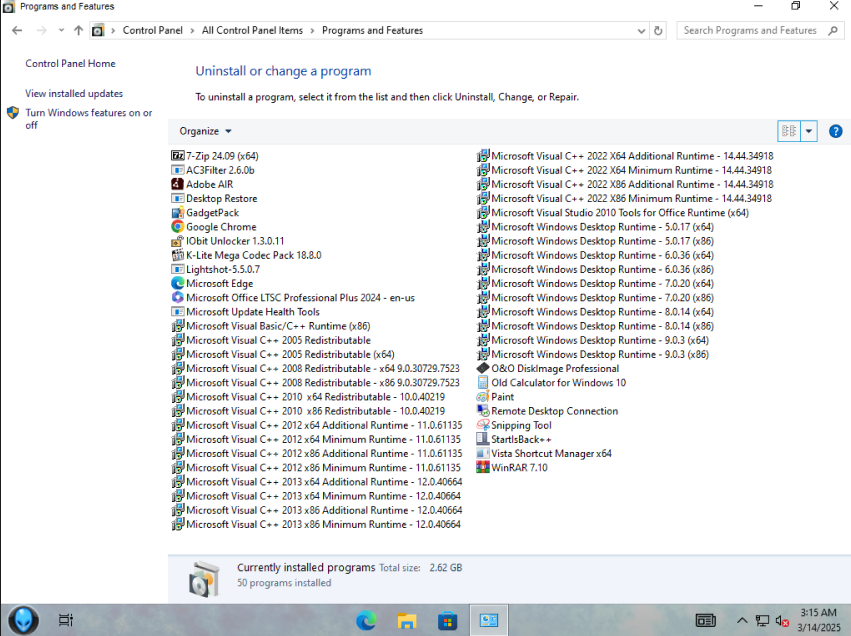851x636 pixels.
Task: Open File Explorer from the taskbar
Action: pos(407,620)
